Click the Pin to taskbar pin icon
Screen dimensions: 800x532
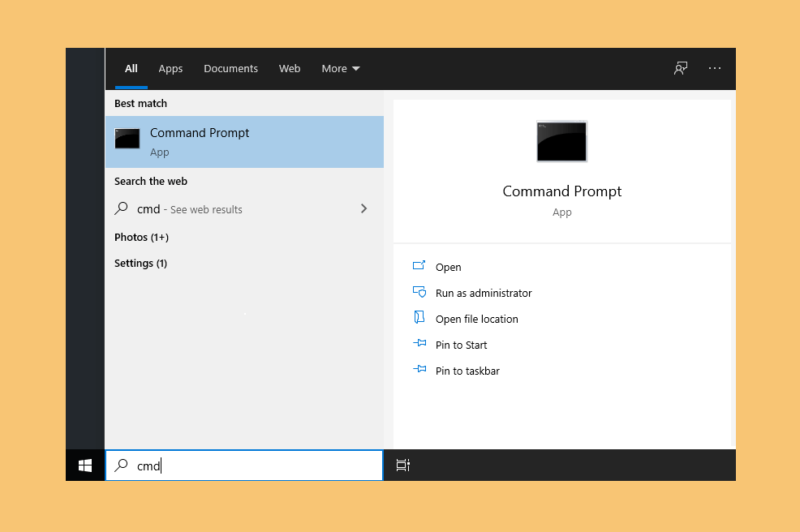pyautogui.click(x=419, y=368)
